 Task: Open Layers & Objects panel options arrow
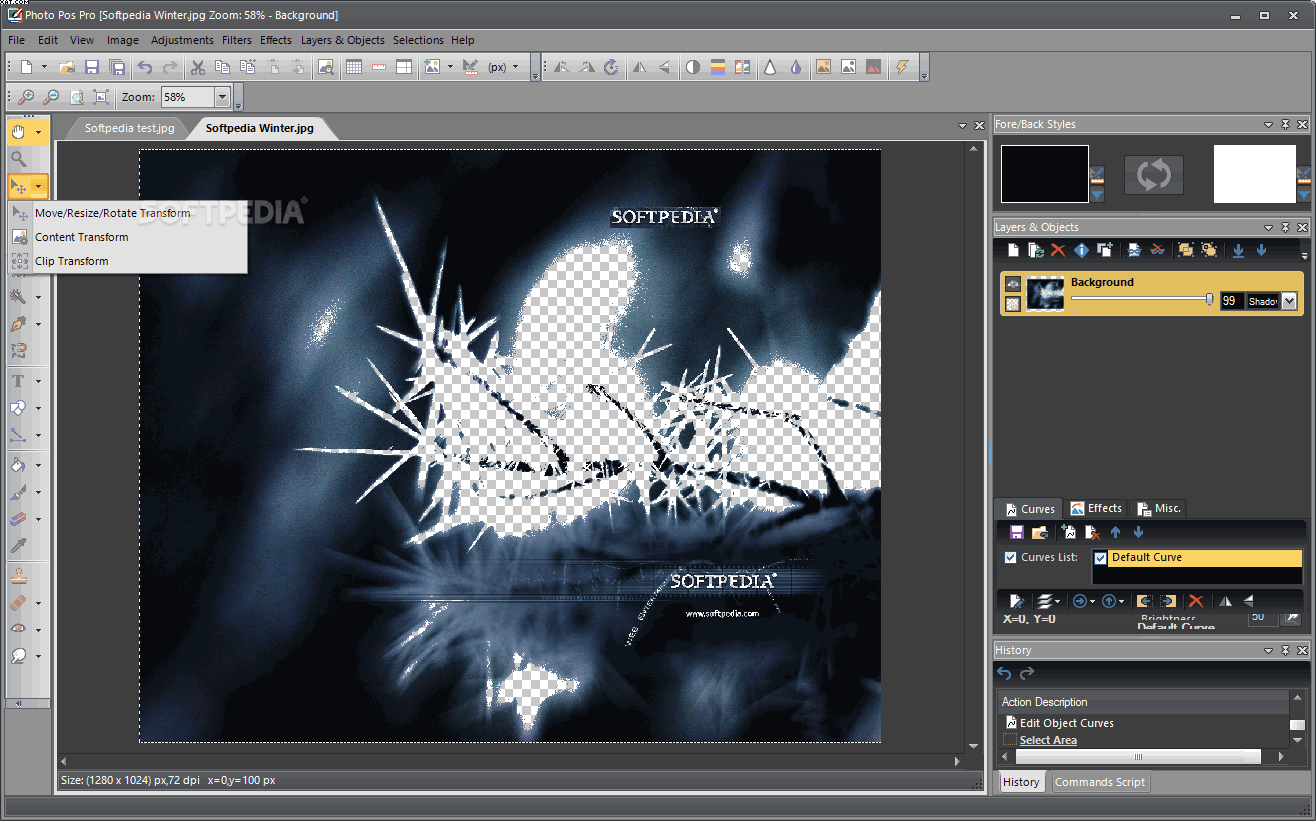1269,227
